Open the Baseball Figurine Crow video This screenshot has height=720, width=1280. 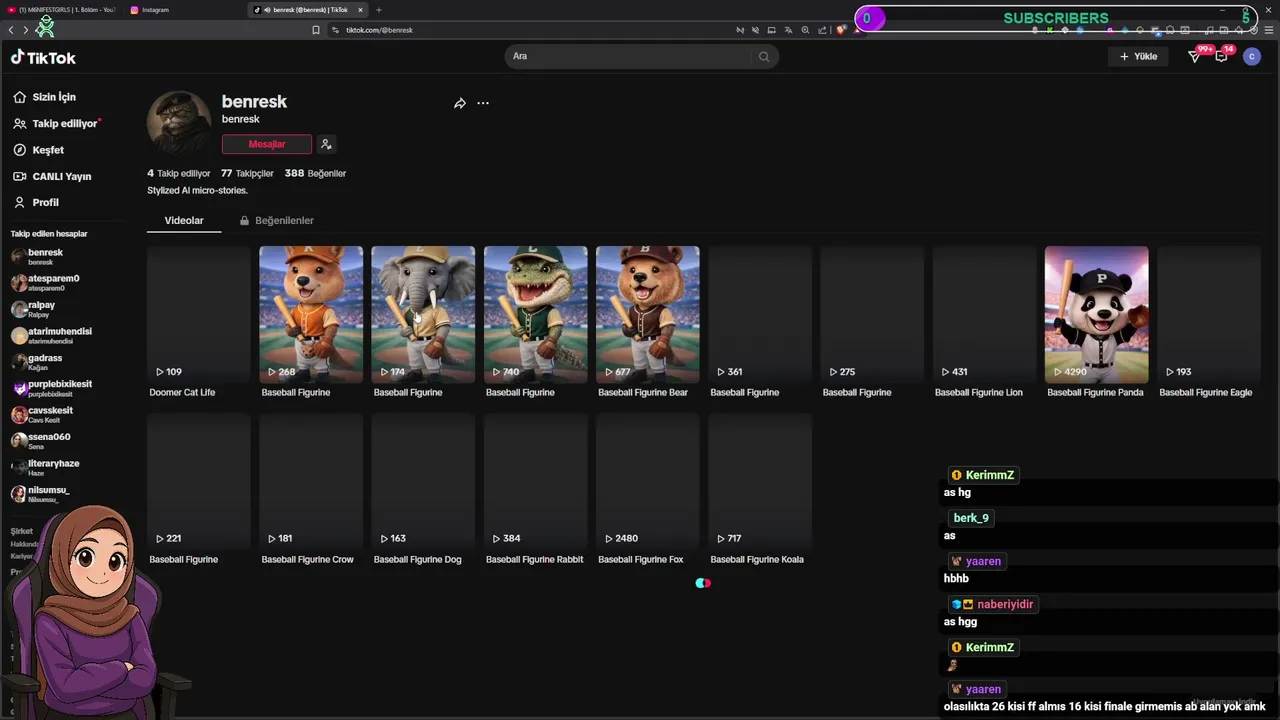pos(311,481)
